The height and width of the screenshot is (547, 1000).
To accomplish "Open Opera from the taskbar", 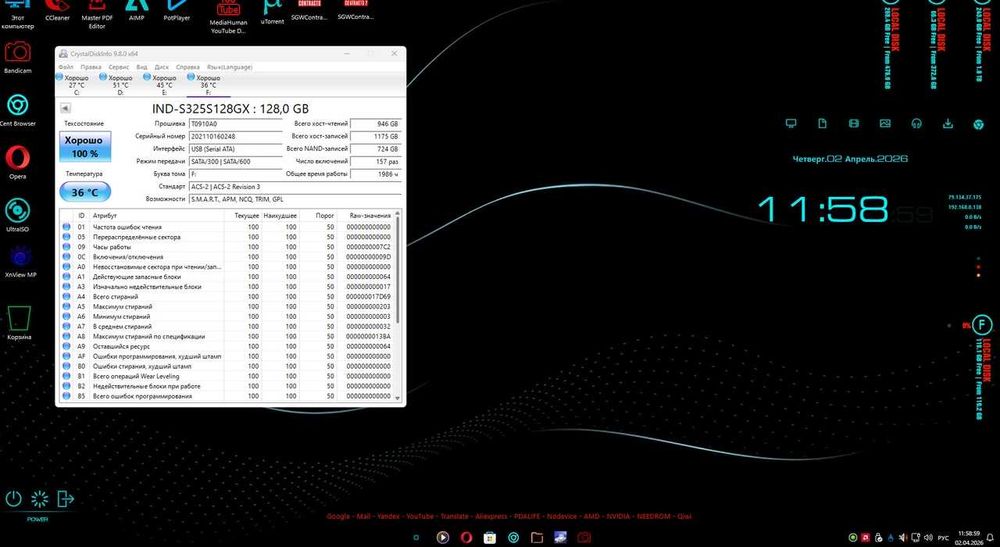I will (x=466, y=537).
